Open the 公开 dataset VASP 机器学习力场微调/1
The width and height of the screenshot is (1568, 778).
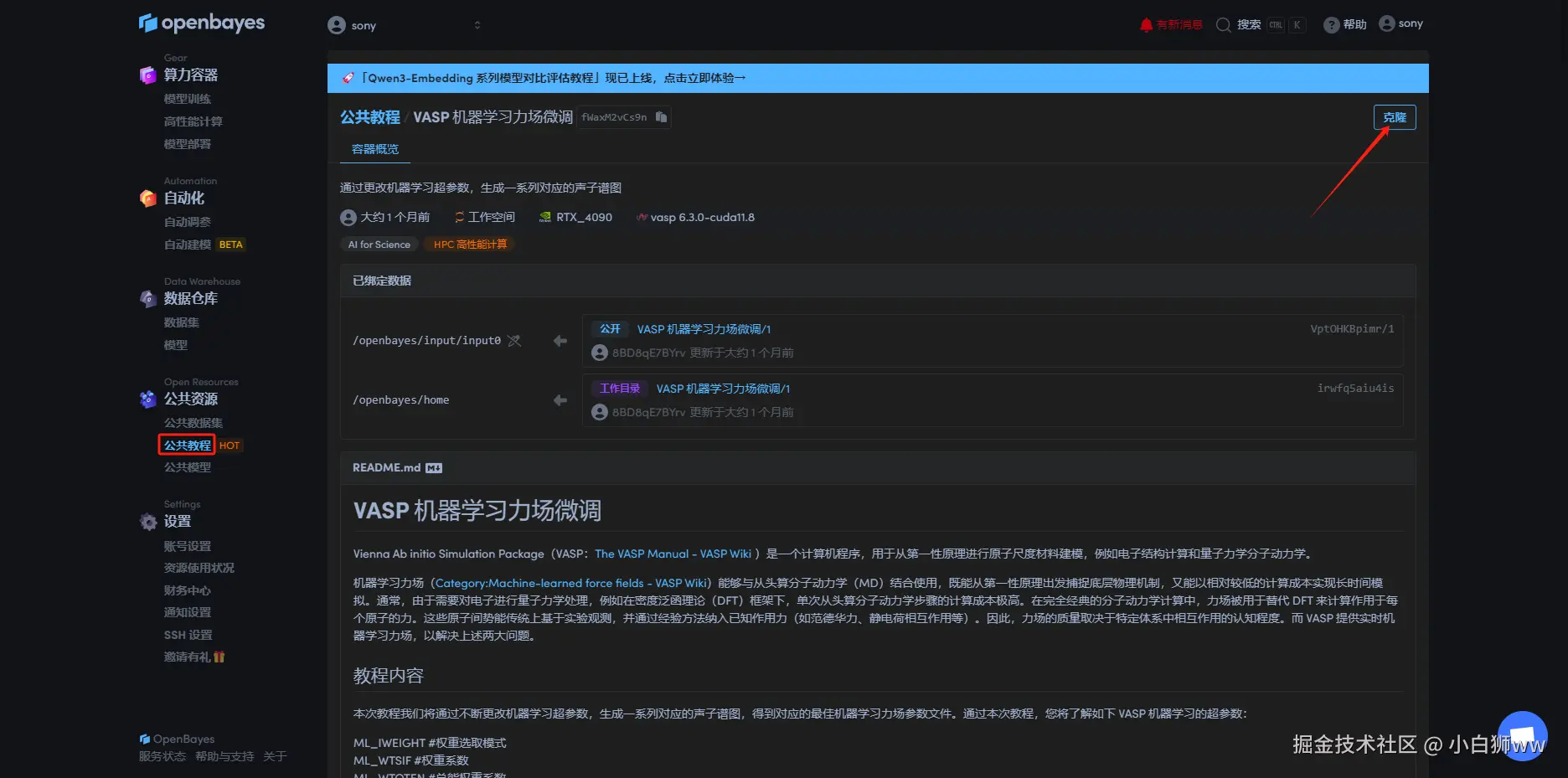point(704,329)
